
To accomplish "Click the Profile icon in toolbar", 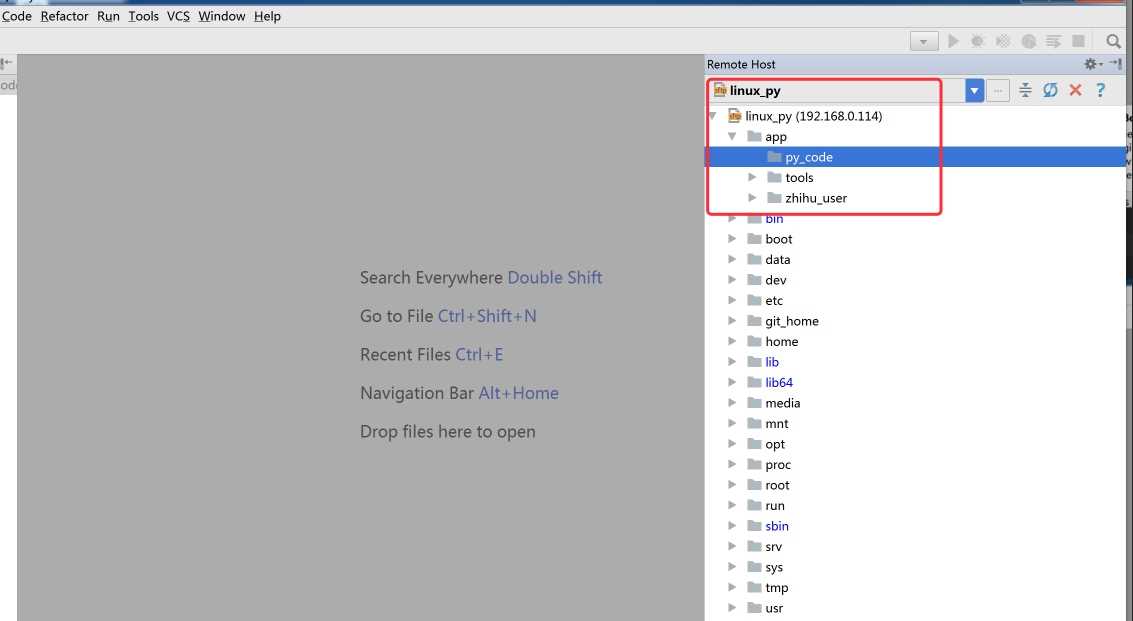I will coord(1028,41).
